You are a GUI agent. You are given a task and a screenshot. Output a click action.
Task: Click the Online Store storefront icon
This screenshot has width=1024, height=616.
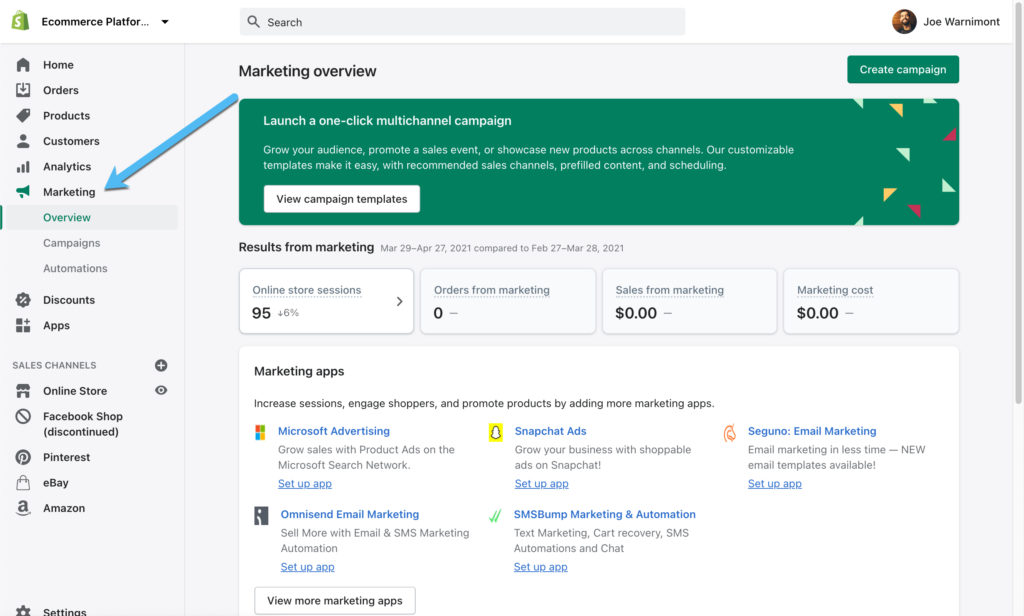[24, 391]
